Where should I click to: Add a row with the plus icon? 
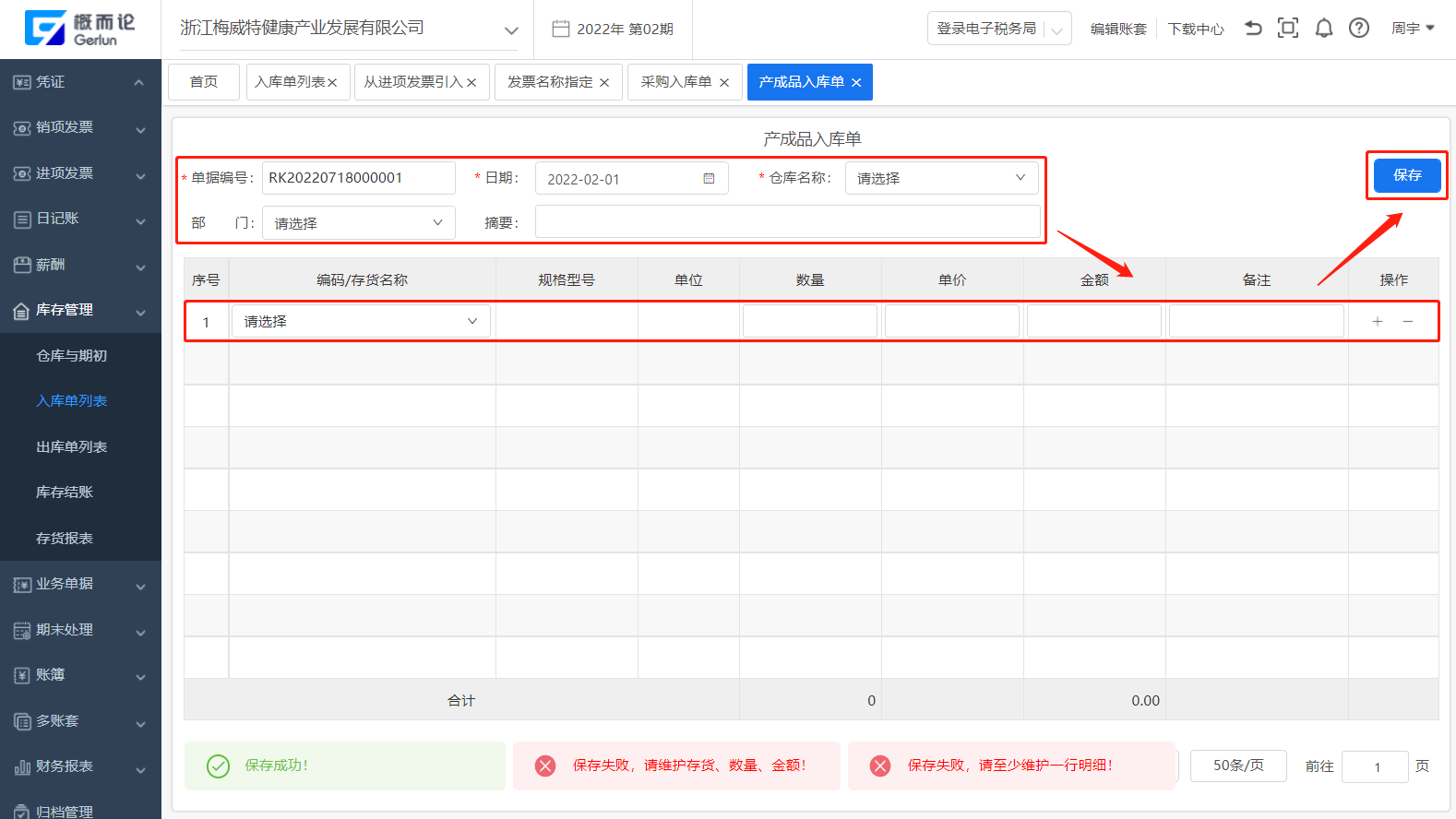[1378, 322]
